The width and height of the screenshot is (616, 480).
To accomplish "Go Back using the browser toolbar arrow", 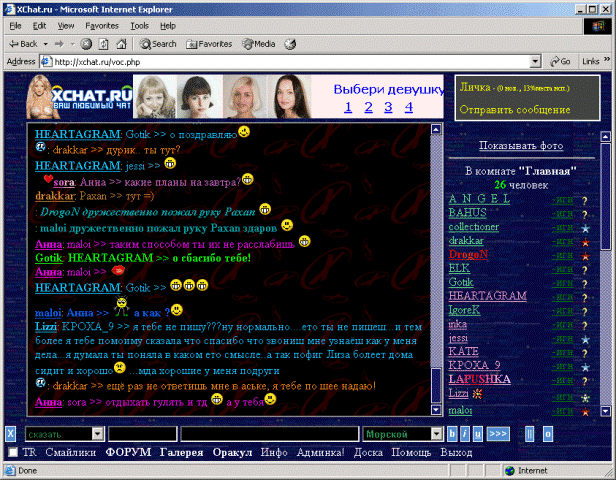I will pyautogui.click(x=23, y=44).
